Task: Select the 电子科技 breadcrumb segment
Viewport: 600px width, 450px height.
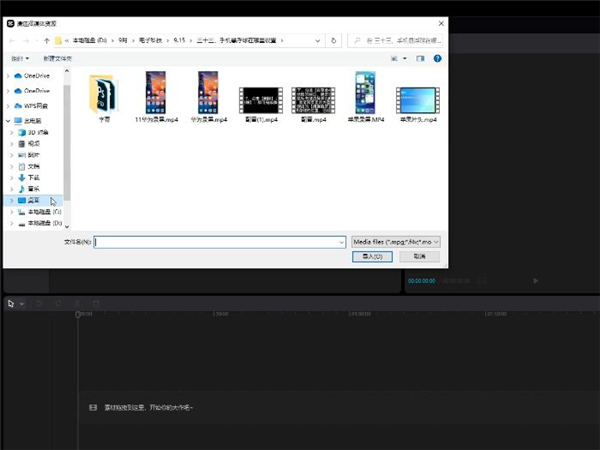Action: point(150,40)
